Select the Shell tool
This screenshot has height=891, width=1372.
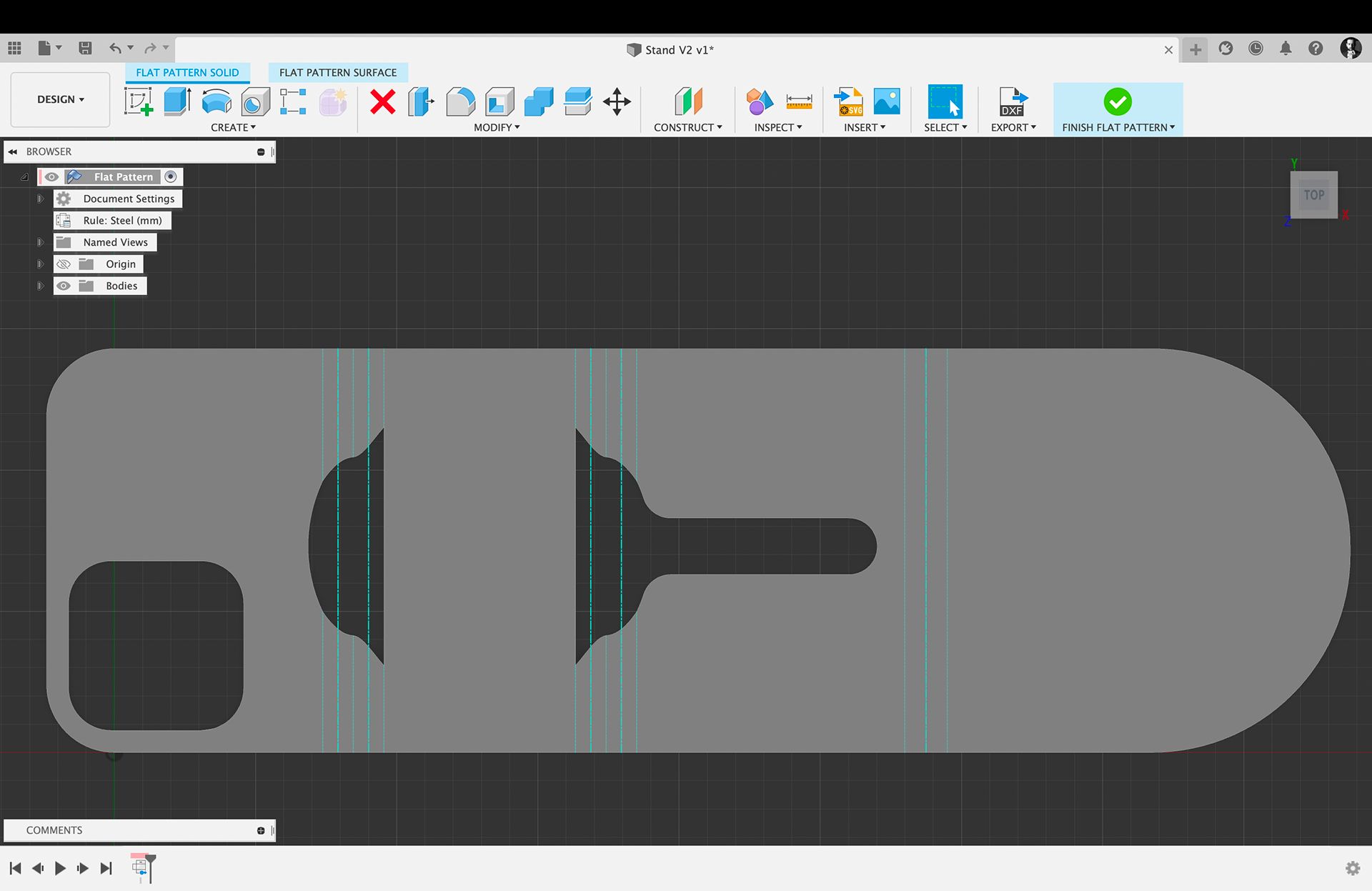tap(499, 101)
